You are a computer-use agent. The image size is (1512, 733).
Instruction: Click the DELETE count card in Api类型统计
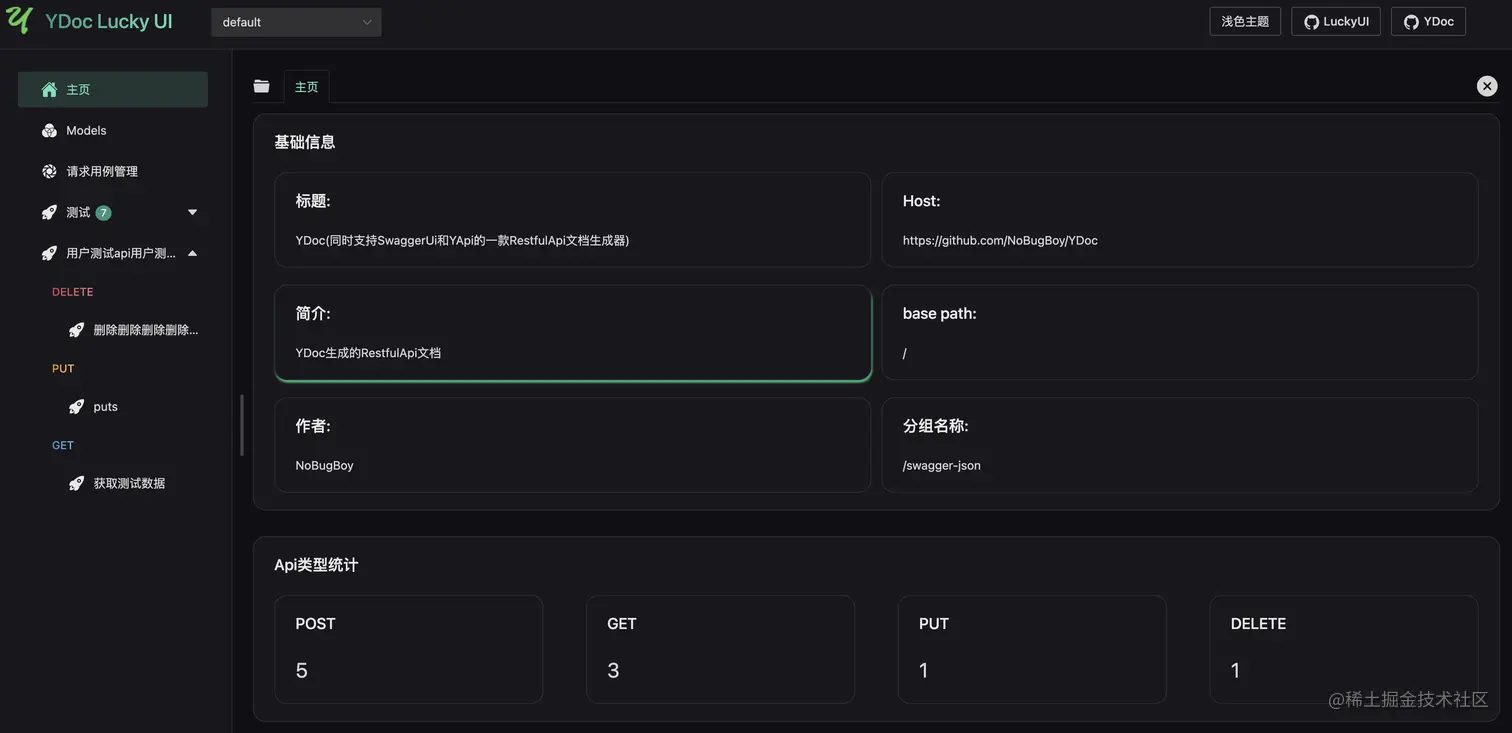[x=1344, y=650]
